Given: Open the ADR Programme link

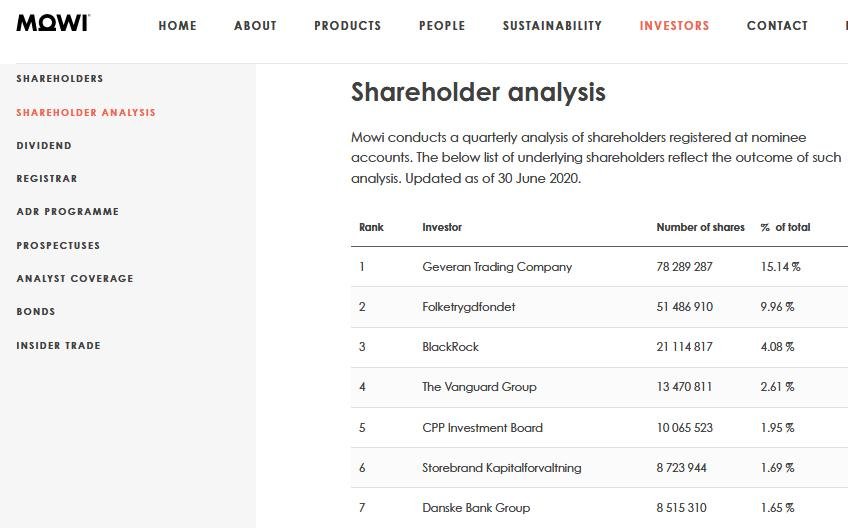Looking at the screenshot, I should (68, 212).
